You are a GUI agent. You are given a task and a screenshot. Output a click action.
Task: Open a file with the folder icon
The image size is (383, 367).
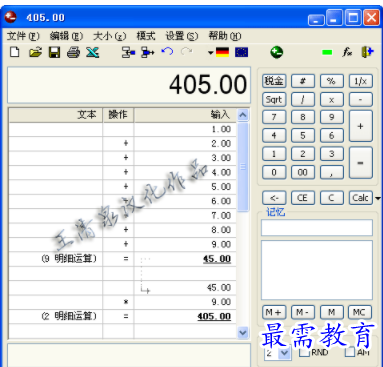click(x=35, y=52)
